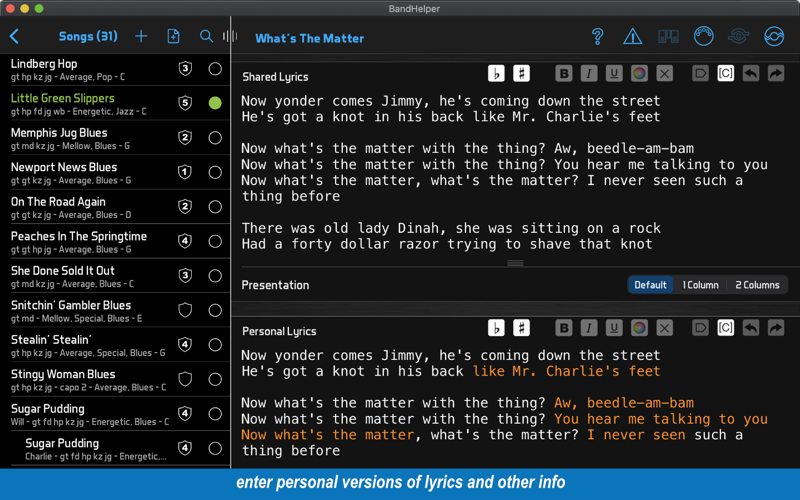
Task: Open song search magnifier
Action: click(x=206, y=36)
